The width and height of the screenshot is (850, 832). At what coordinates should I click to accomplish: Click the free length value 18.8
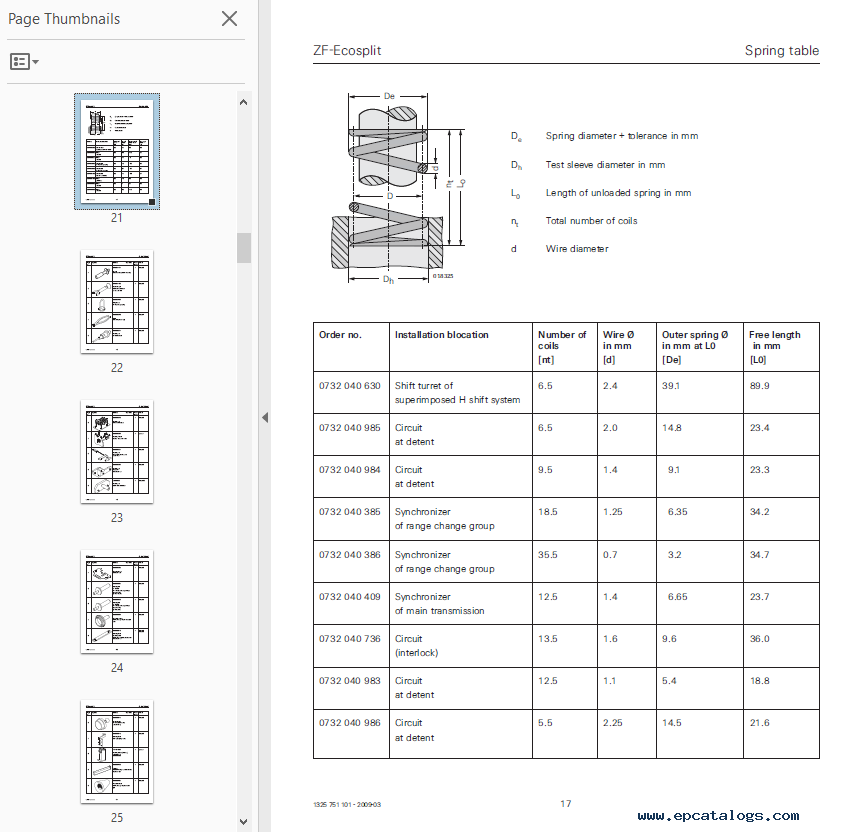click(759, 681)
